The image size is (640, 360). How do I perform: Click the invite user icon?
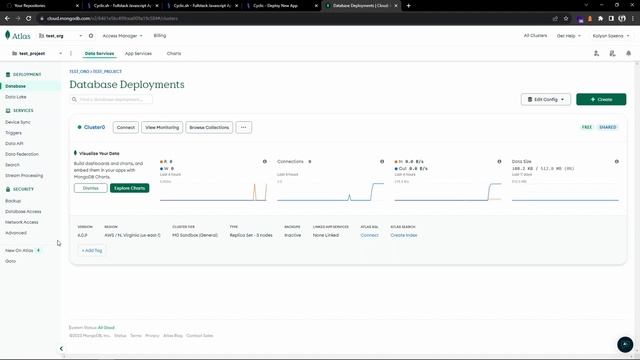point(596,53)
